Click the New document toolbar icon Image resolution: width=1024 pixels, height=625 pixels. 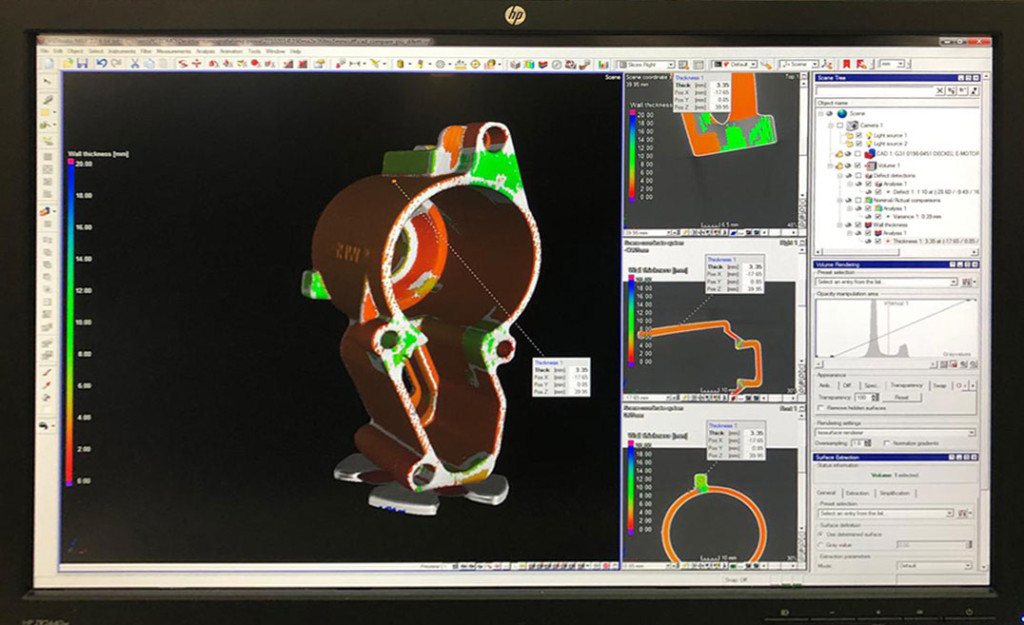(x=48, y=63)
